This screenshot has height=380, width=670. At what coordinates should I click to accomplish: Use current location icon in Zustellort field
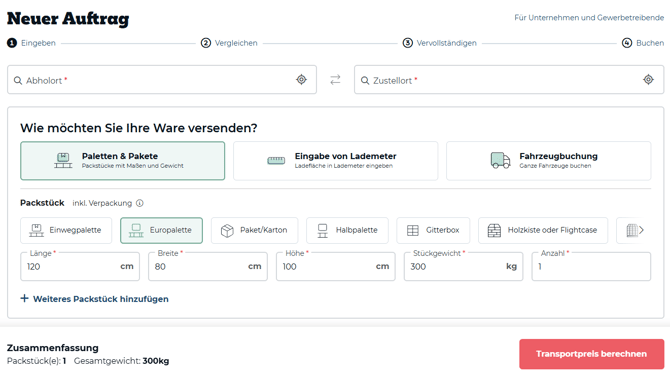[x=648, y=80]
